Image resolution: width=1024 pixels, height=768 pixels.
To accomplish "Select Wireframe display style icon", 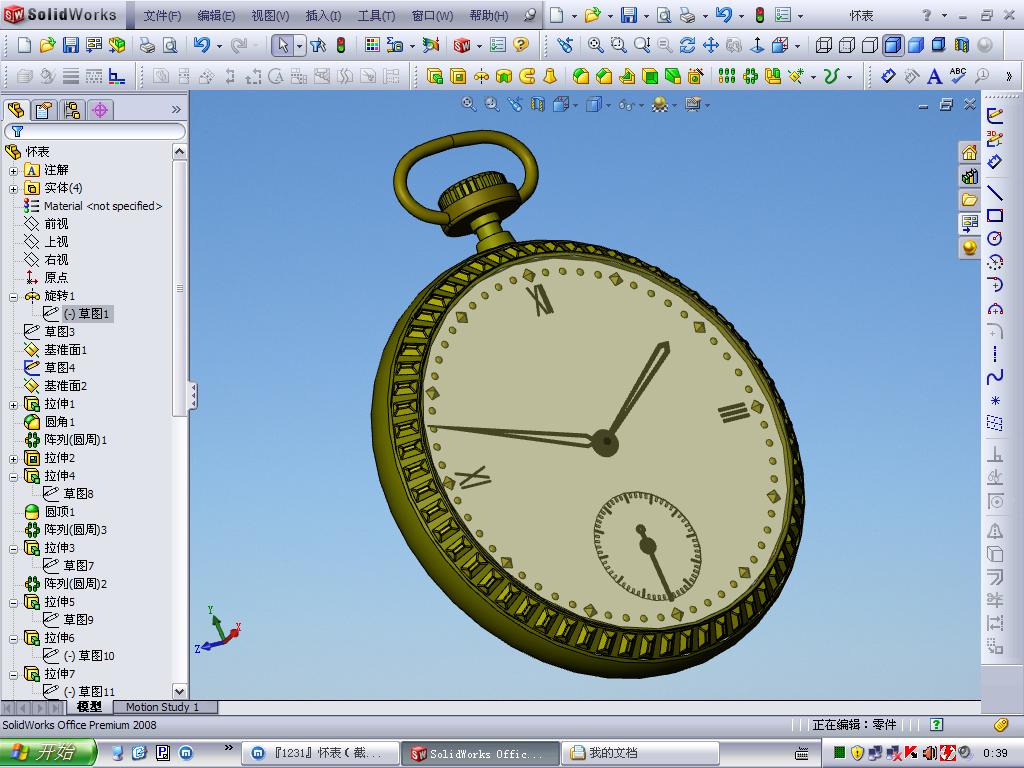I will click(824, 44).
